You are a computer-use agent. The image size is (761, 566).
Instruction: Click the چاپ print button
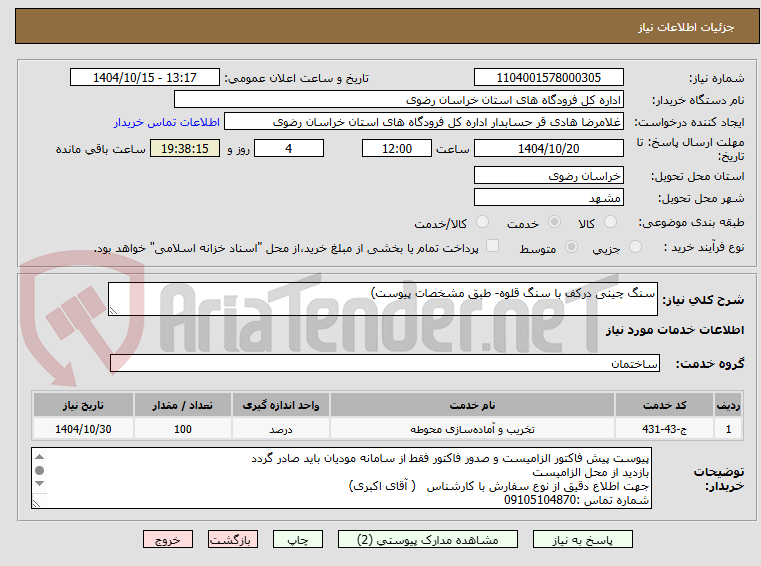coord(298,539)
